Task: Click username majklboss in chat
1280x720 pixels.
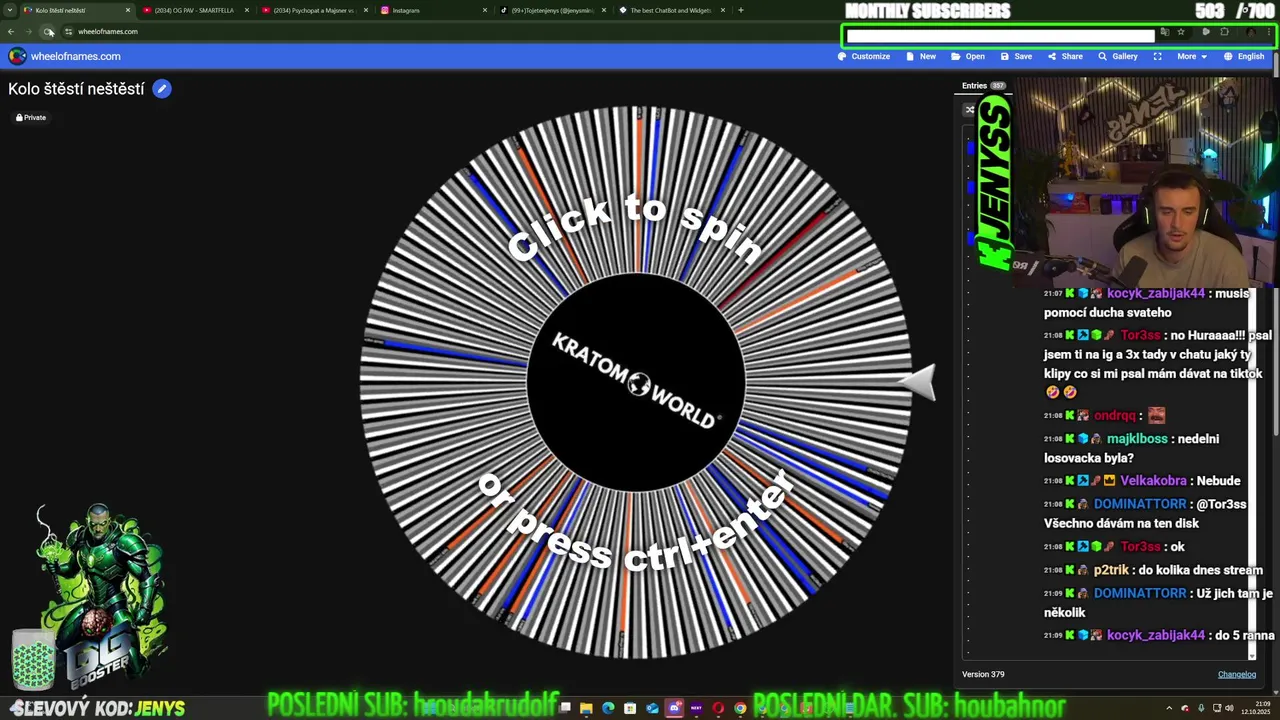Action: [1137, 439]
